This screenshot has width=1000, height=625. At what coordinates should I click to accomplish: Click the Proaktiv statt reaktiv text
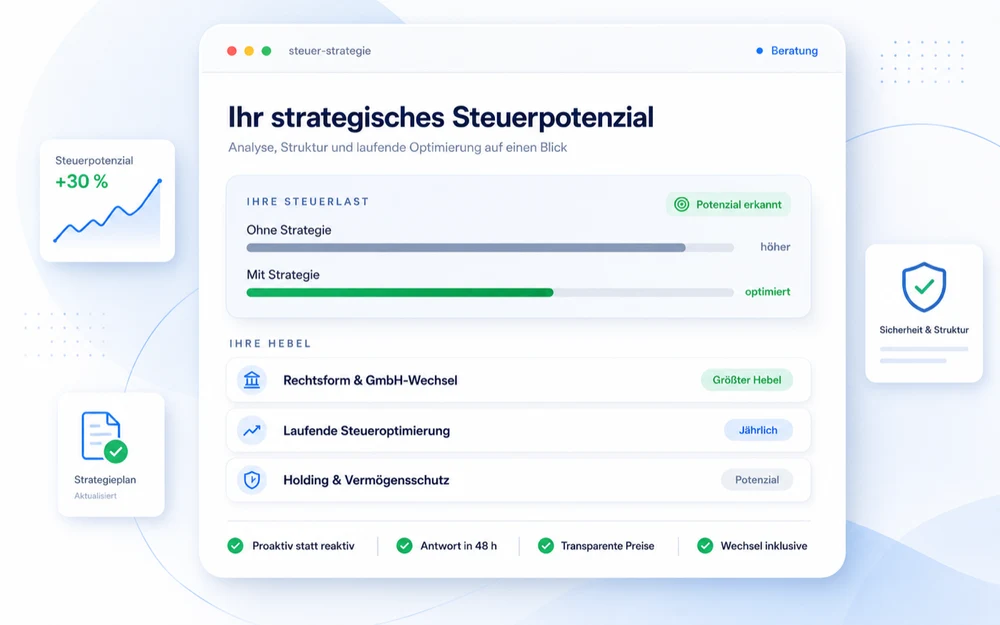tap(303, 546)
